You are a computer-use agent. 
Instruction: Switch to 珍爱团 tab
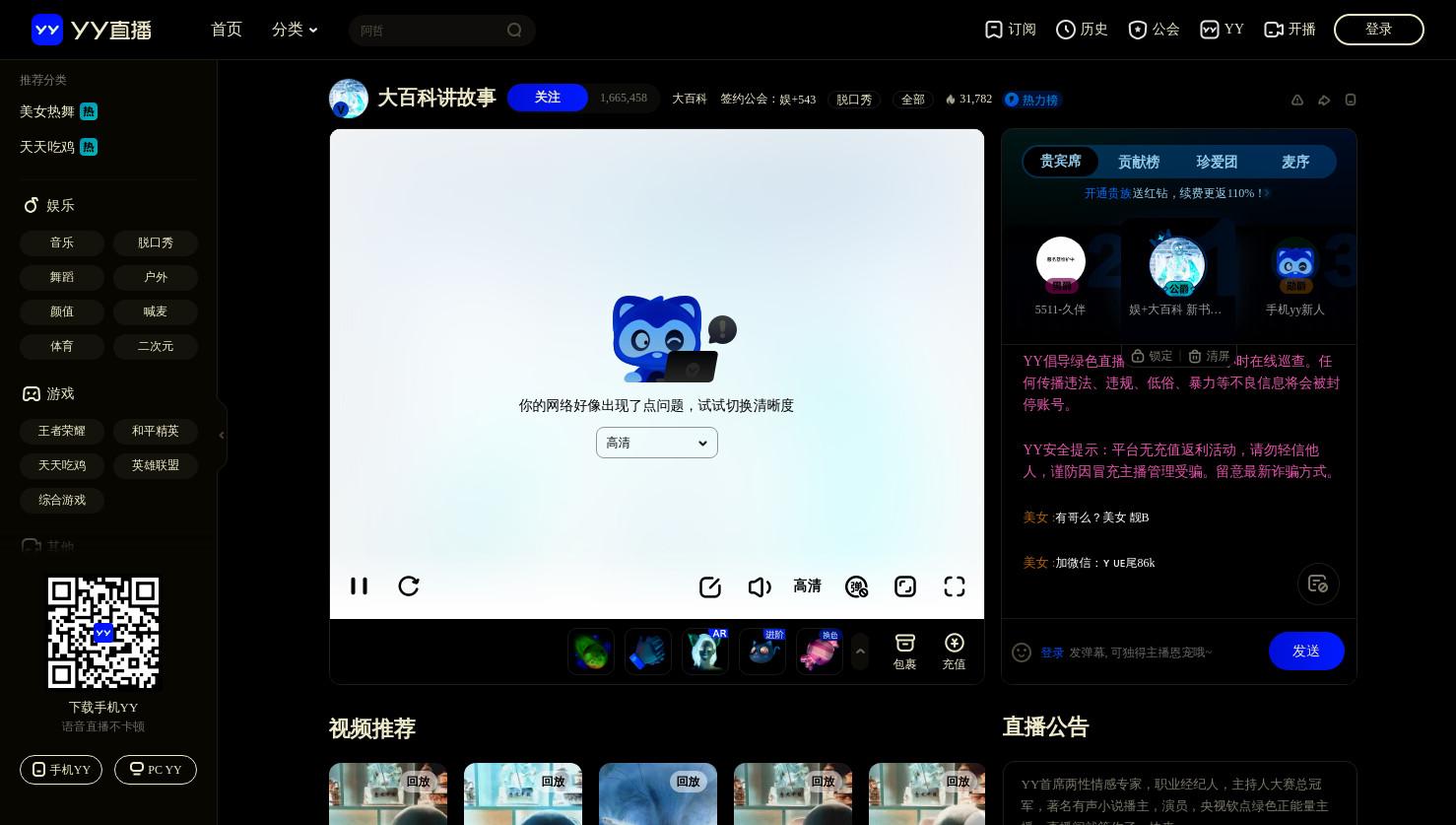(x=1217, y=162)
